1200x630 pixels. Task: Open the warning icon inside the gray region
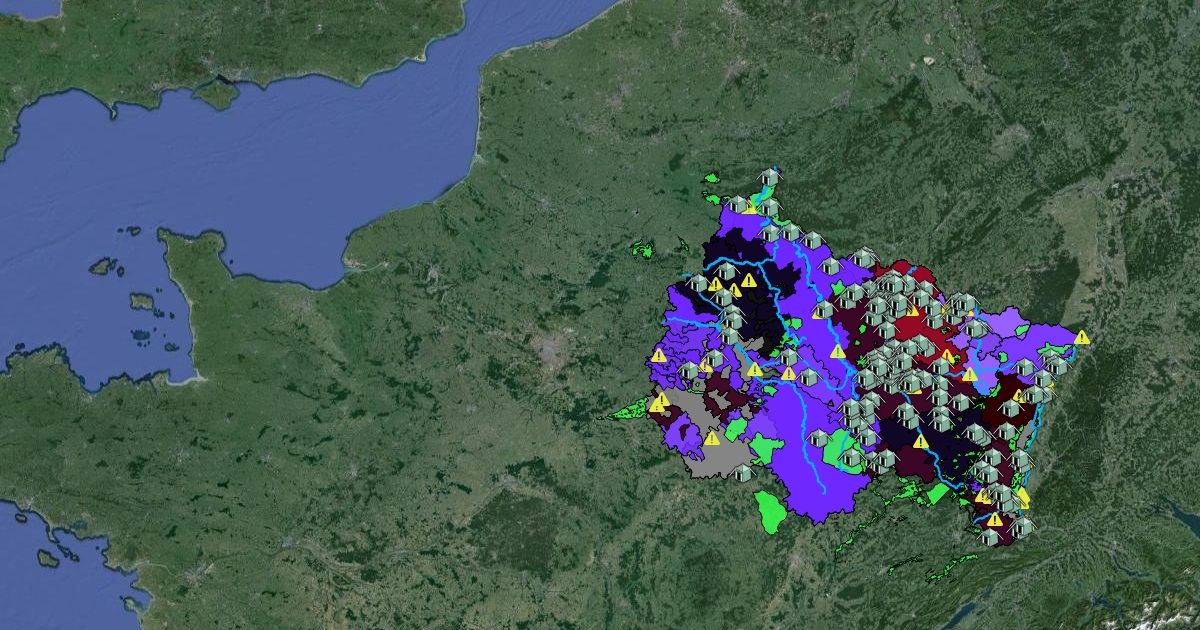click(x=712, y=438)
